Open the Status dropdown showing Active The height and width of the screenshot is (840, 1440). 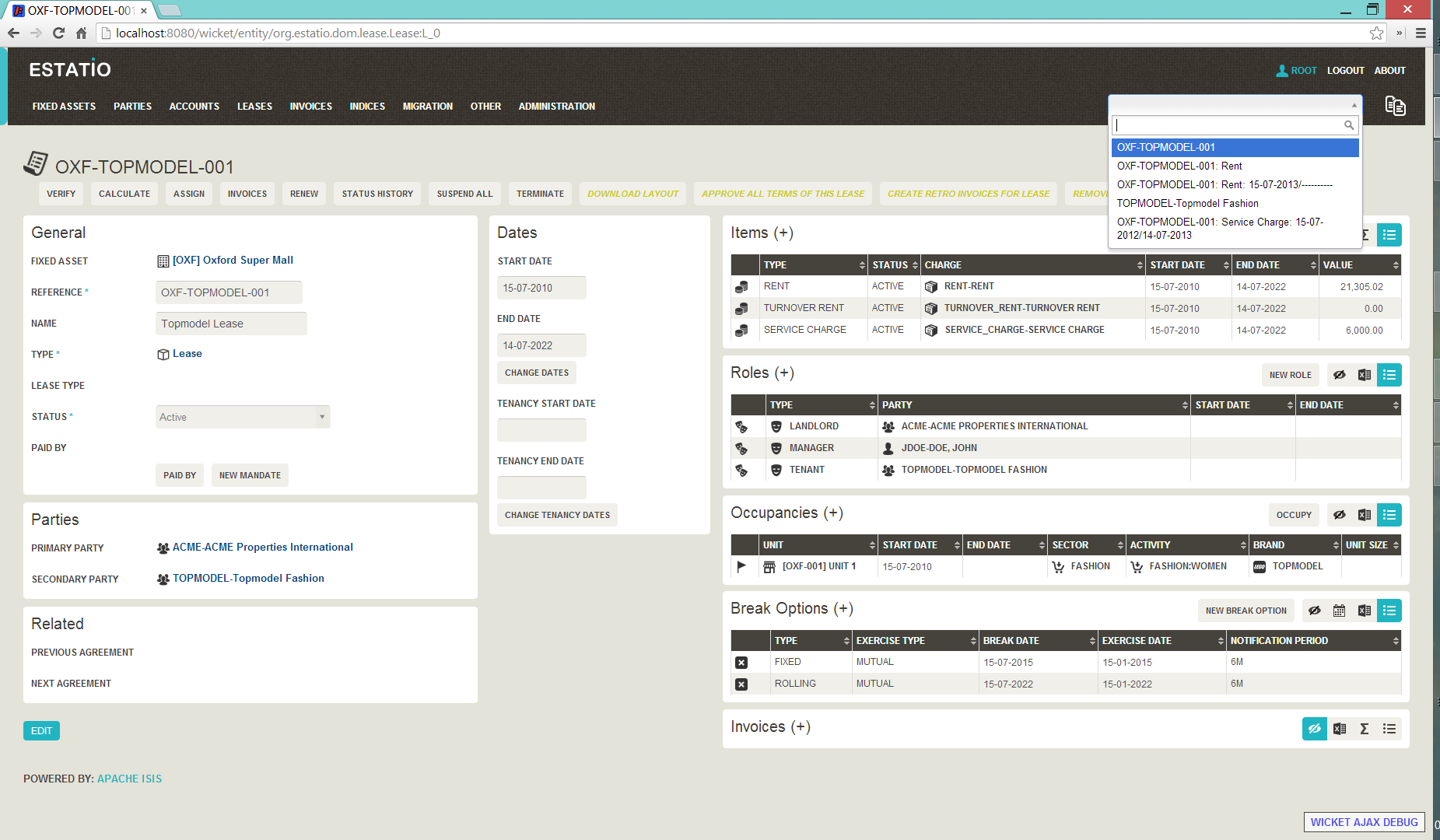coord(243,417)
